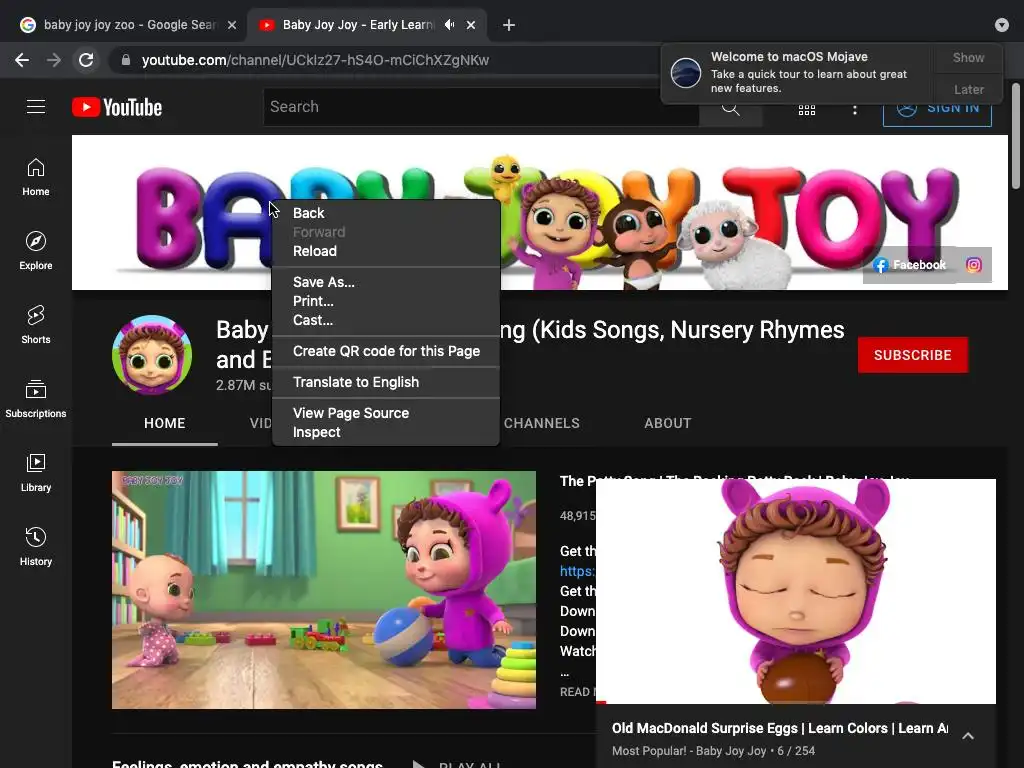This screenshot has width=1024, height=768.
Task: Click the red SUBSCRIBE button
Action: 912,355
